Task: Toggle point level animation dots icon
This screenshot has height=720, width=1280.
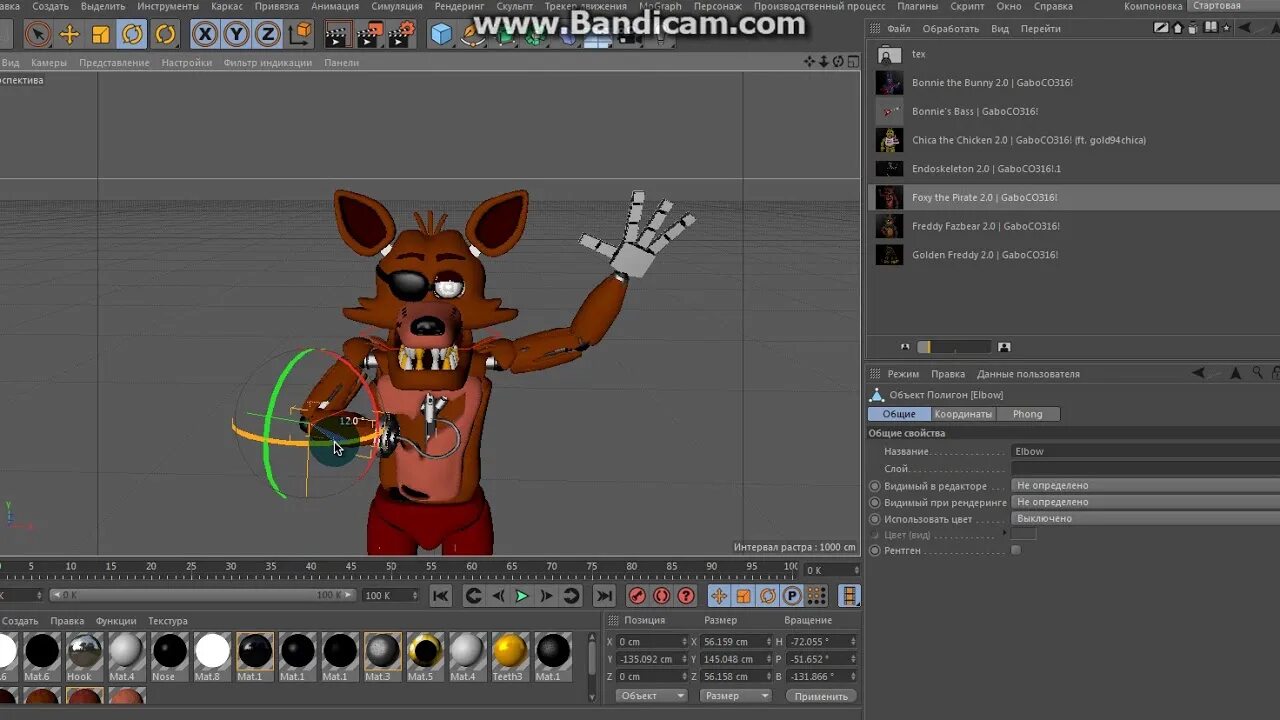Action: point(817,596)
